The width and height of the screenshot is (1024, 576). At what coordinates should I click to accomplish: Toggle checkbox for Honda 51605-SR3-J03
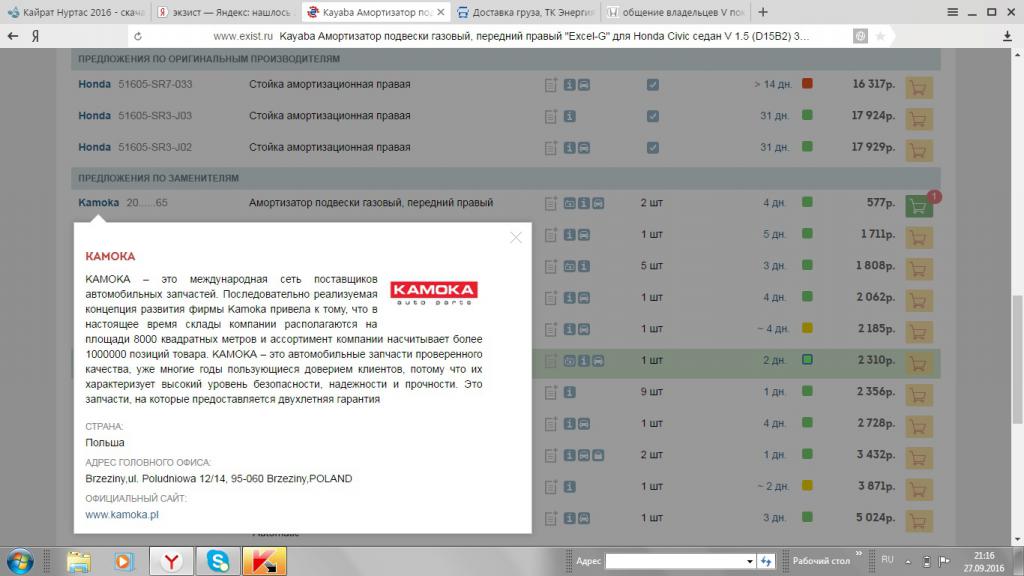(652, 116)
